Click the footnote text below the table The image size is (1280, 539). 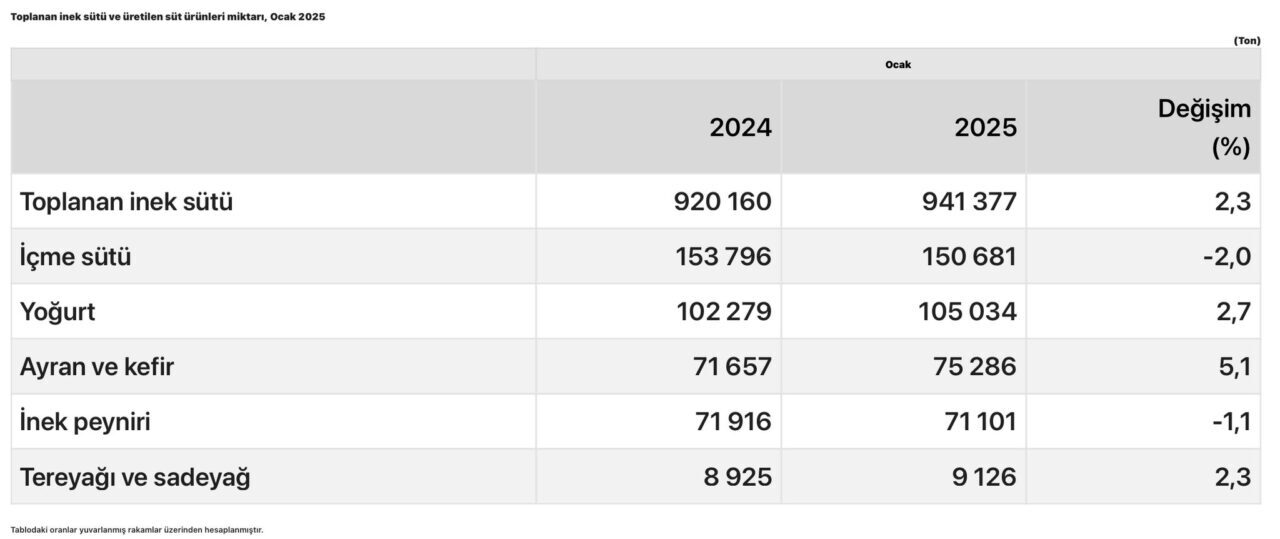click(137, 529)
